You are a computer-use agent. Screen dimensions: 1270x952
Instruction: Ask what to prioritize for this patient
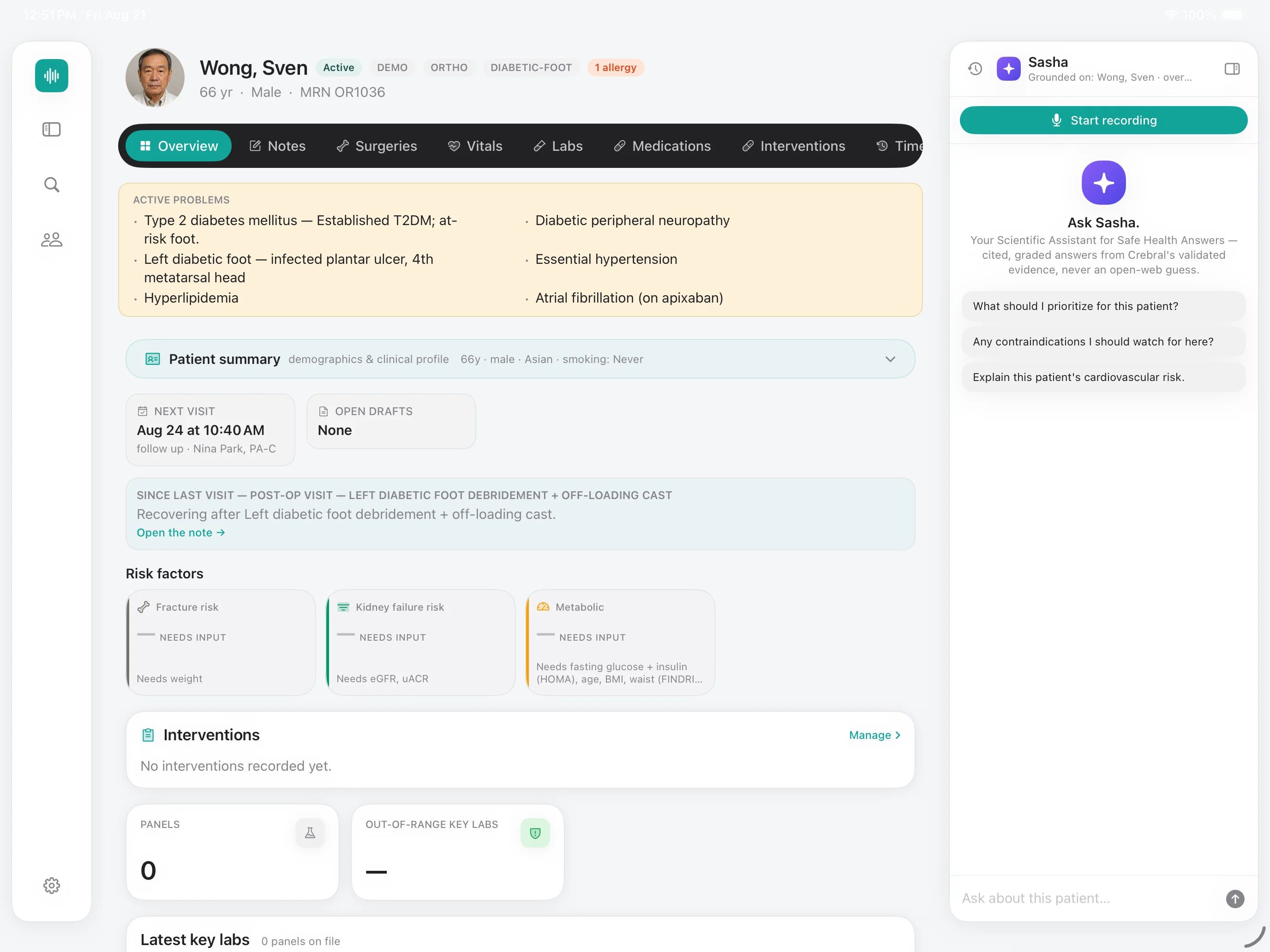click(1103, 306)
